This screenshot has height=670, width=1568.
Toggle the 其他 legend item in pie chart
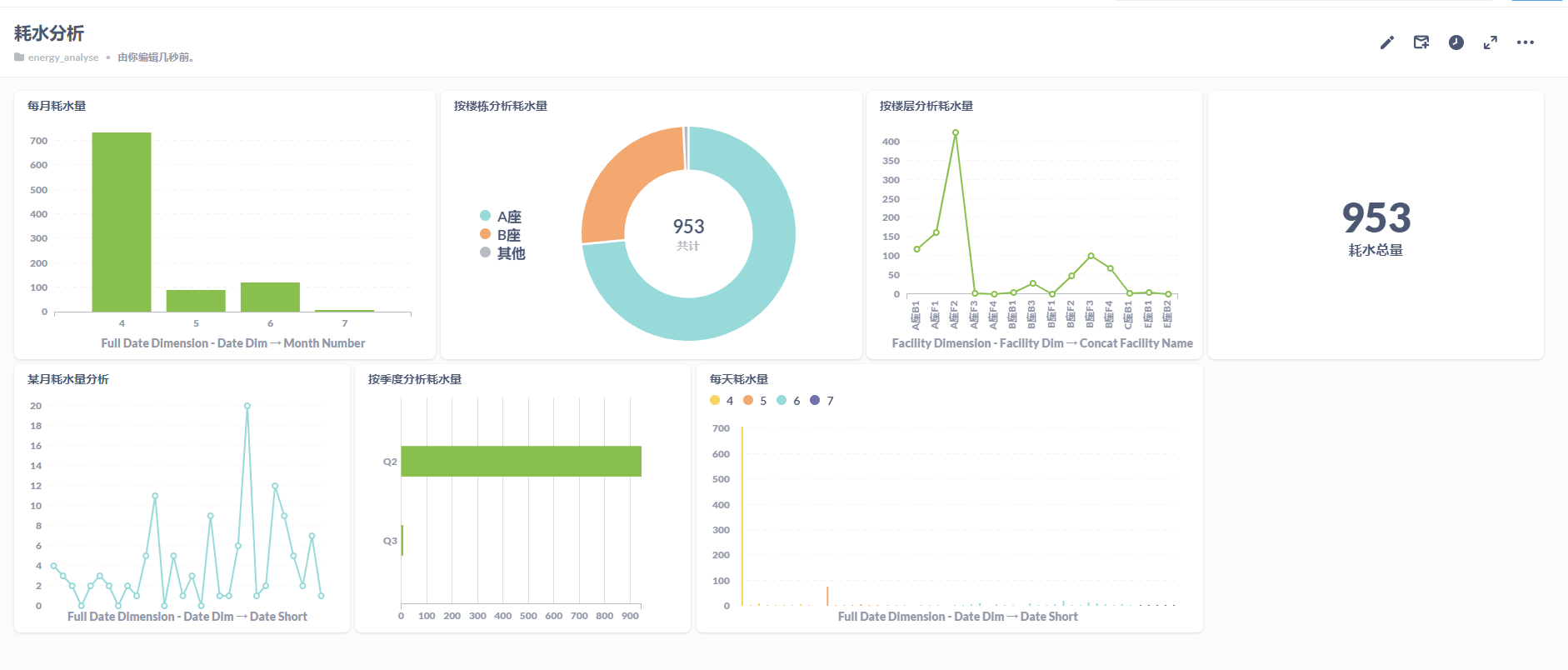(502, 253)
